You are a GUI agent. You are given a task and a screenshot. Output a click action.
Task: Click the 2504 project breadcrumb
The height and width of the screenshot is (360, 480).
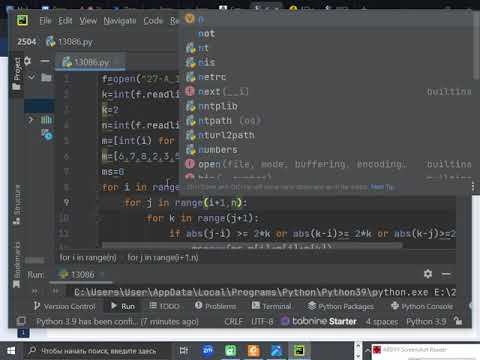(27, 42)
